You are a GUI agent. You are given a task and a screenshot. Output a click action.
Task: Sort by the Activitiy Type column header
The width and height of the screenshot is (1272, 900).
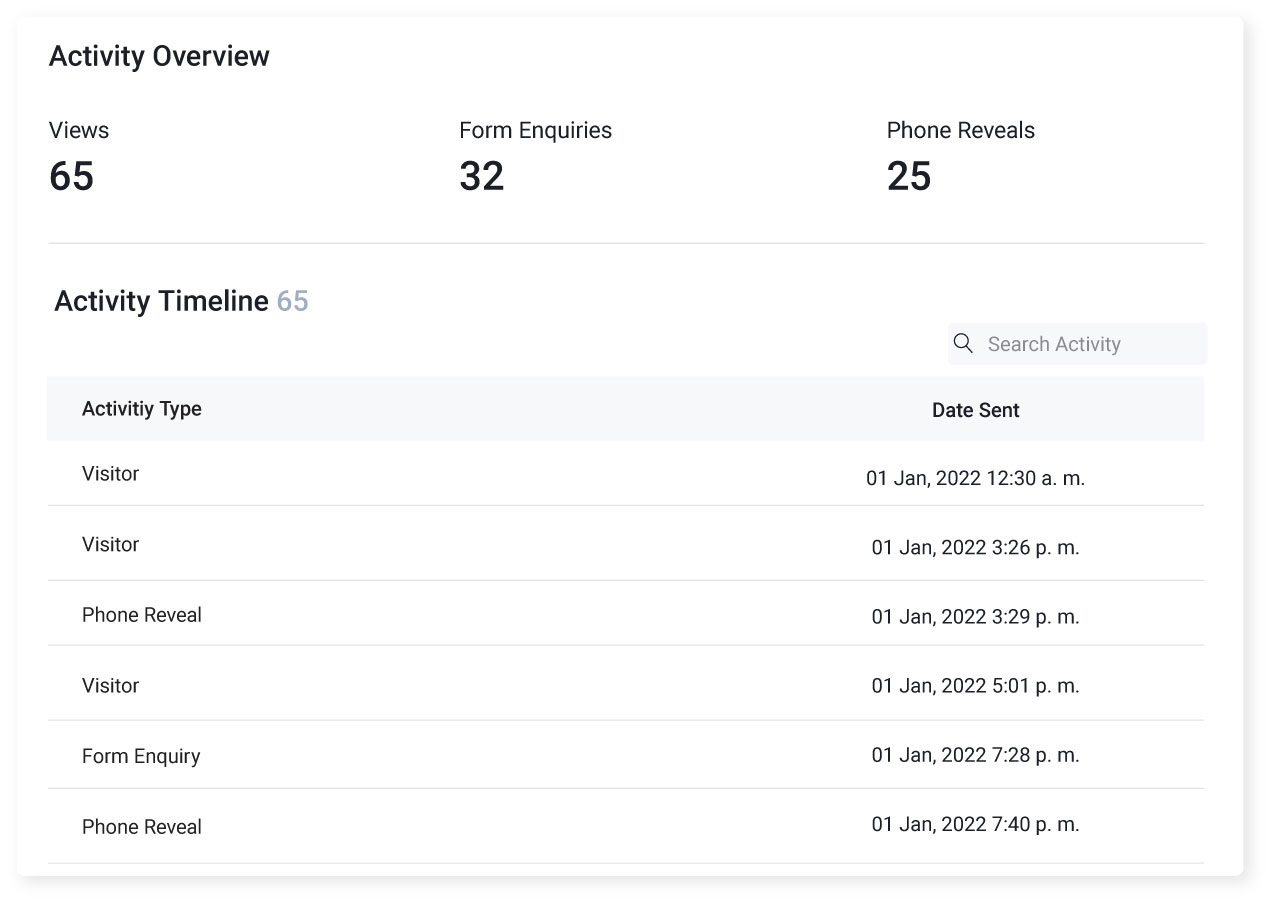(x=141, y=408)
